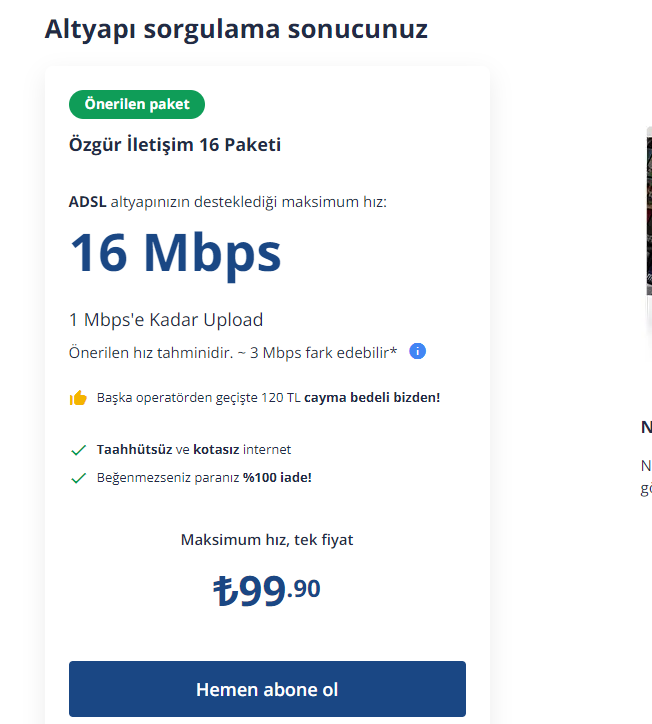
Task: Click the Beğenmezseniz paranız %100 iade text
Action: pos(204,478)
